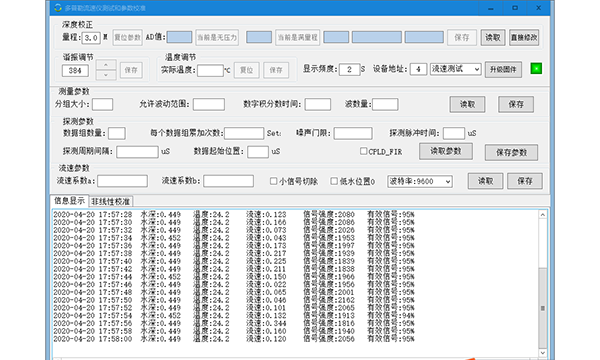Click the log panel vertical scrollbar thumb
Image resolution: width=600 pixels, height=360 pixels.
(x=543, y=308)
